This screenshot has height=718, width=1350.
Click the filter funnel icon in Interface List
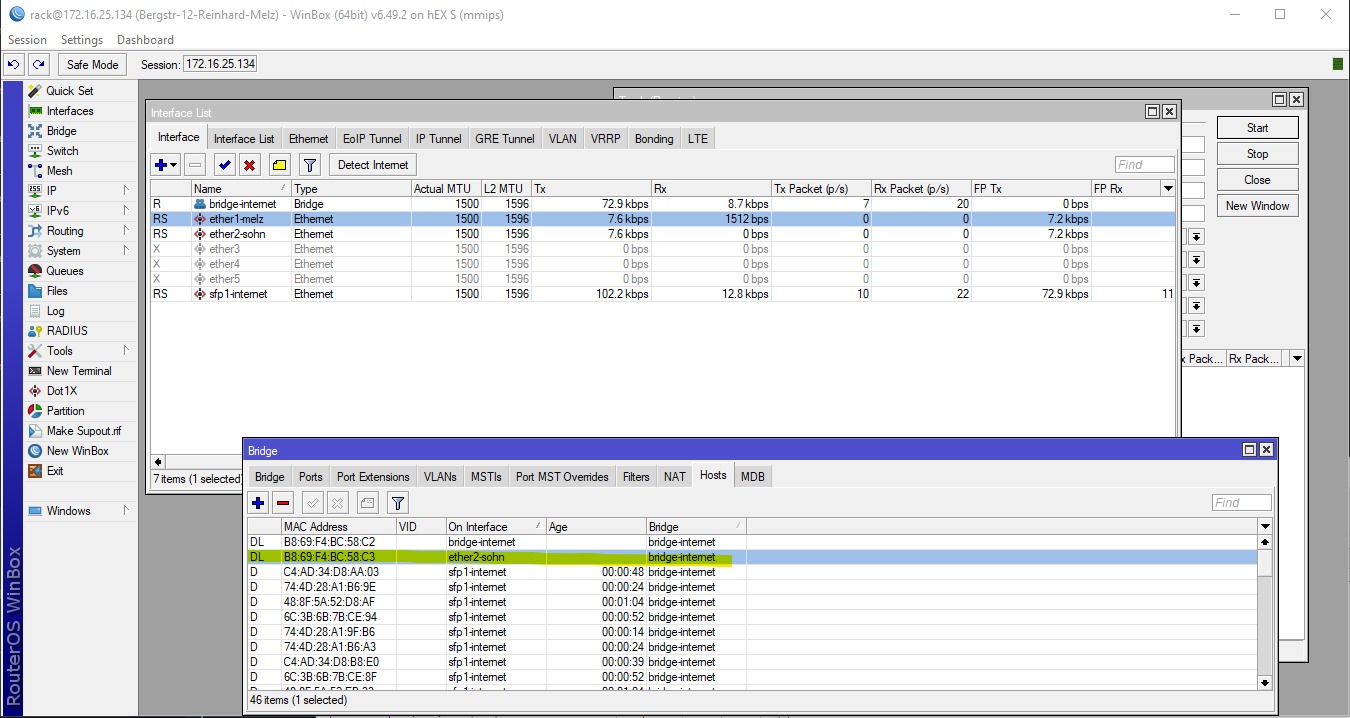click(310, 165)
